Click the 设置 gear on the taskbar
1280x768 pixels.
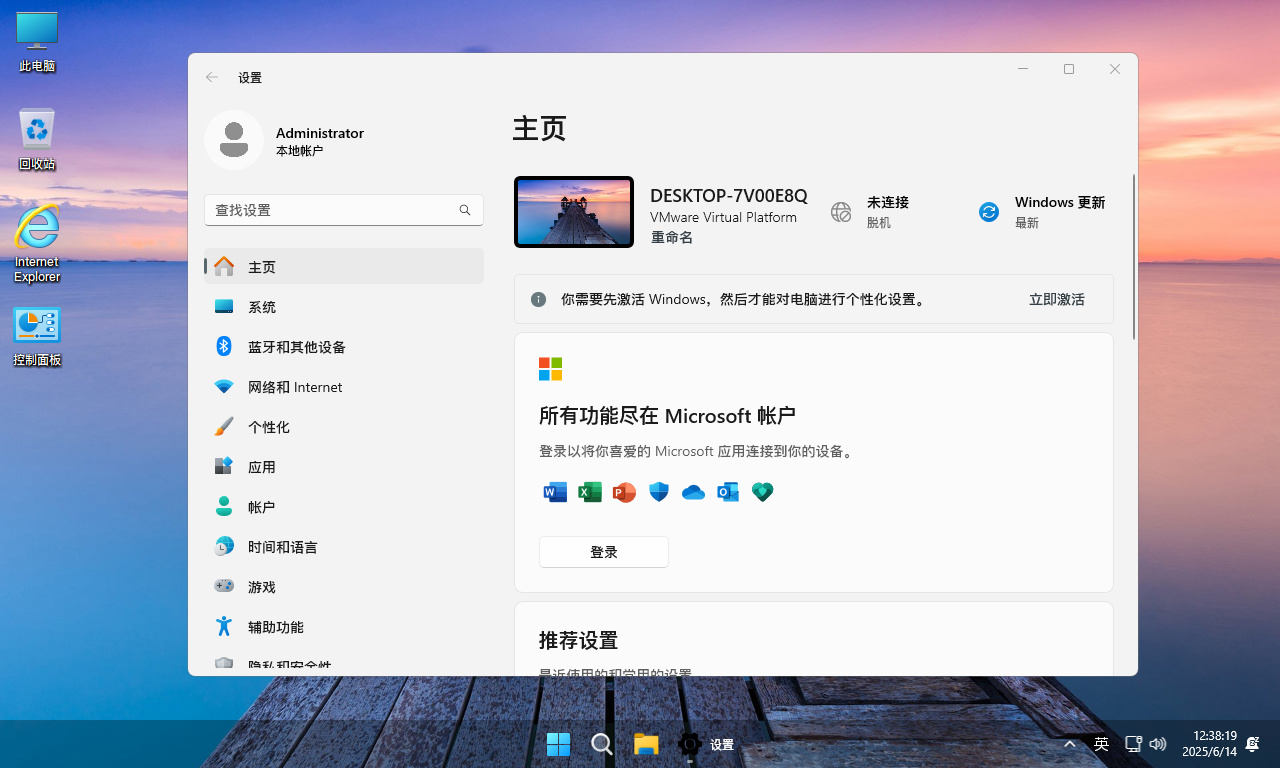tap(689, 744)
